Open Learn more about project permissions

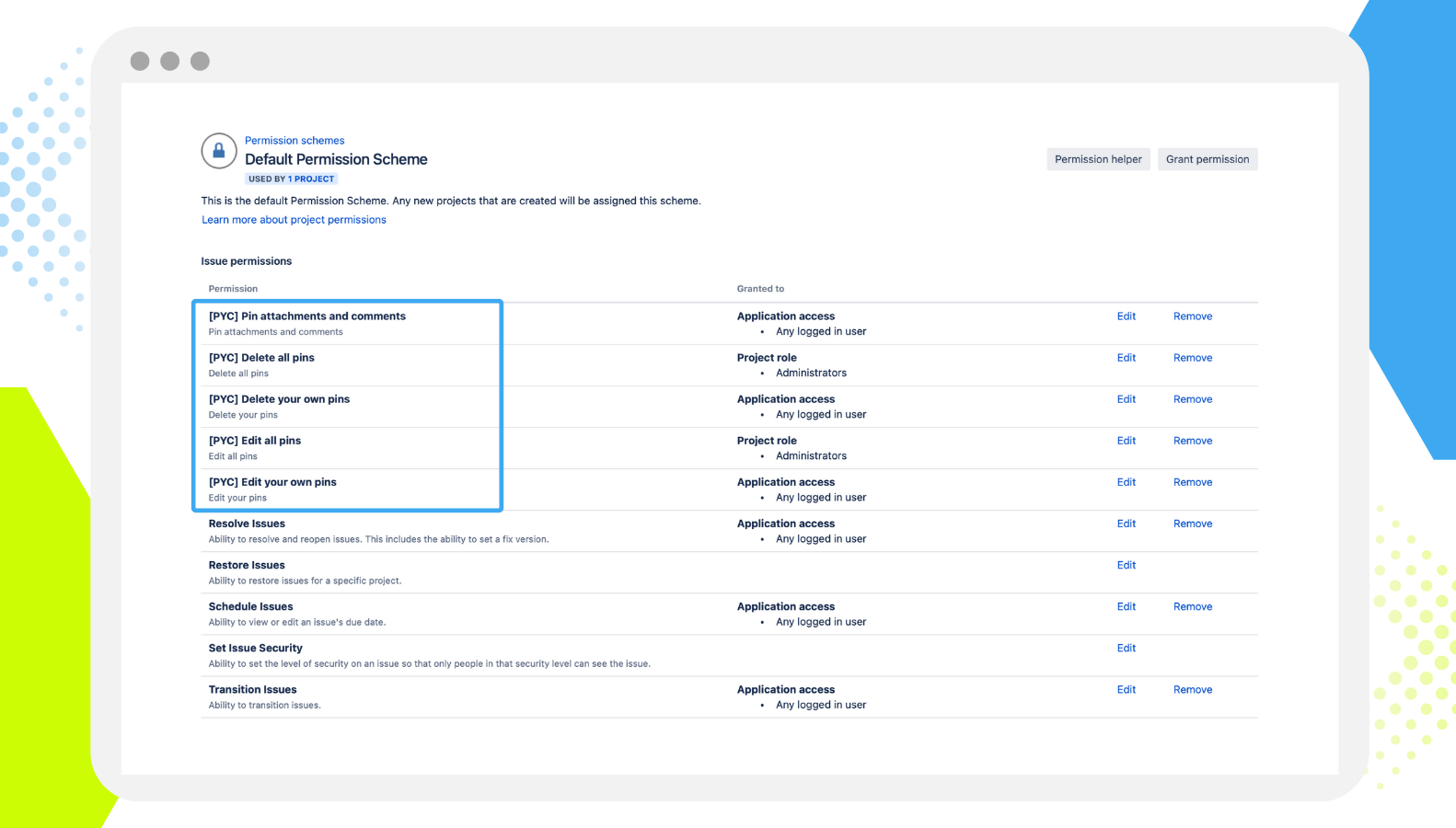[x=294, y=220]
